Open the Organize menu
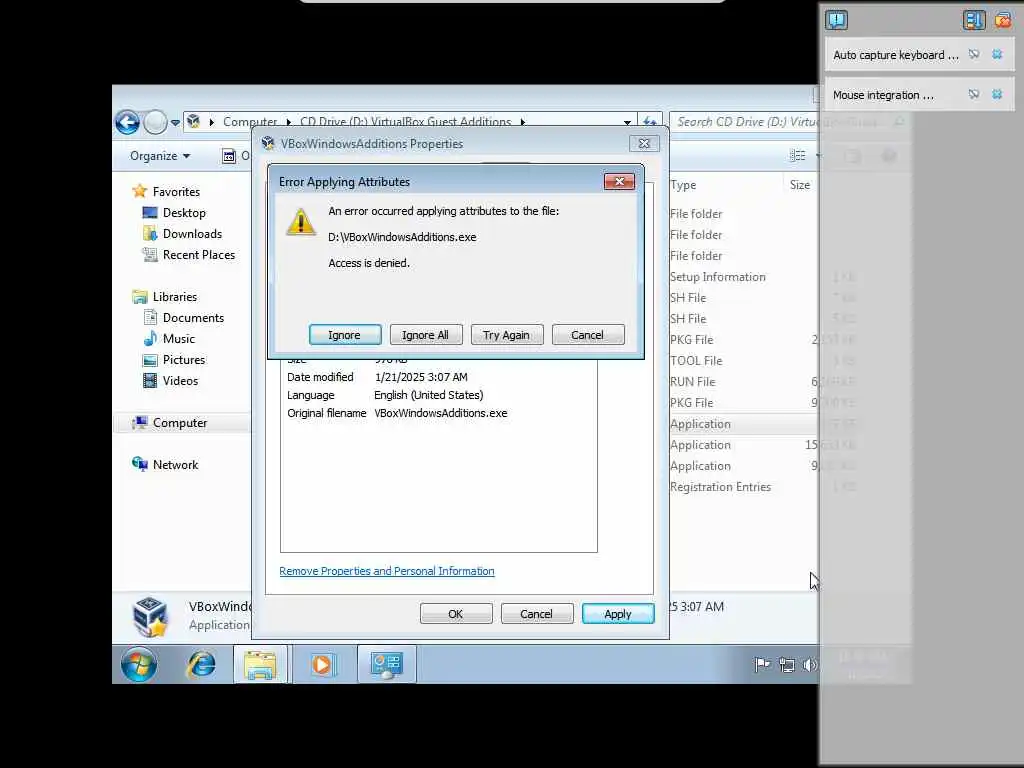 click(x=160, y=155)
